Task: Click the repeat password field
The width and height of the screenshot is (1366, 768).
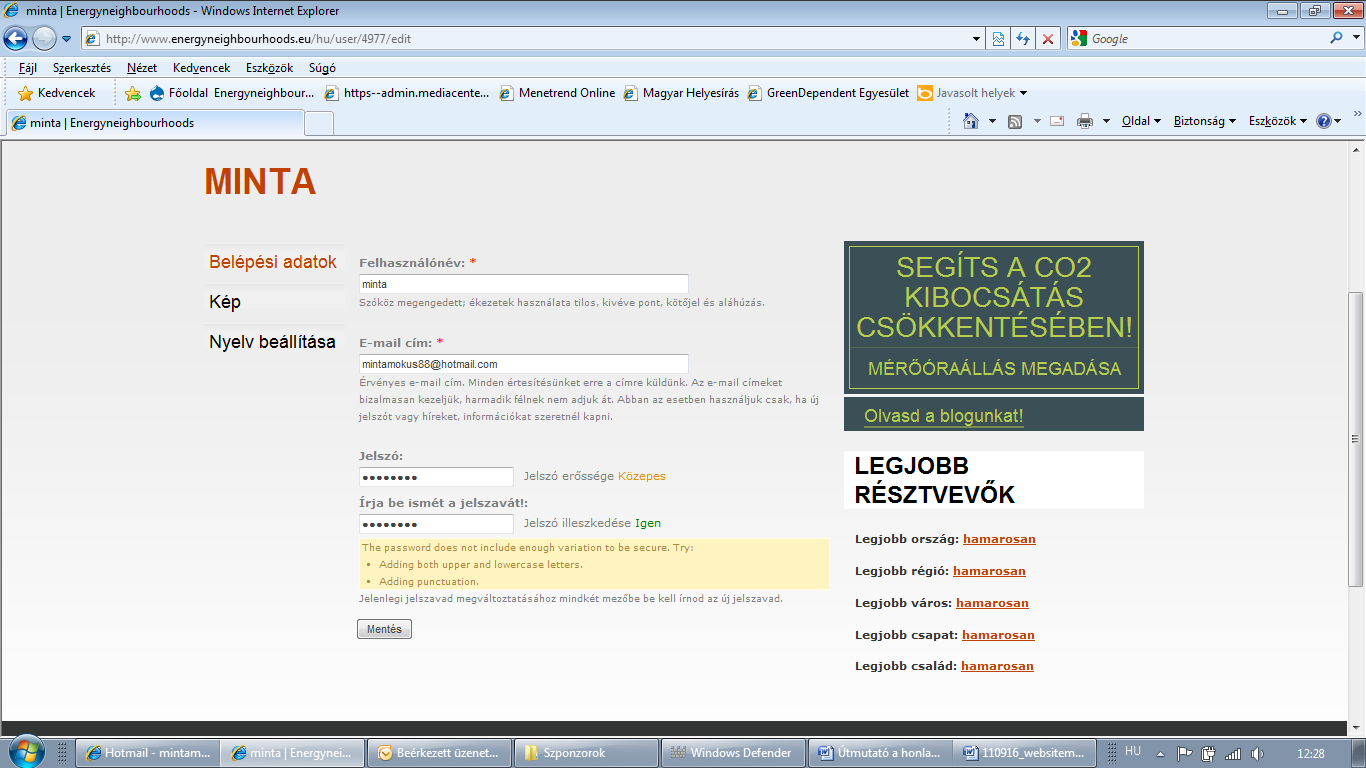Action: tap(436, 524)
